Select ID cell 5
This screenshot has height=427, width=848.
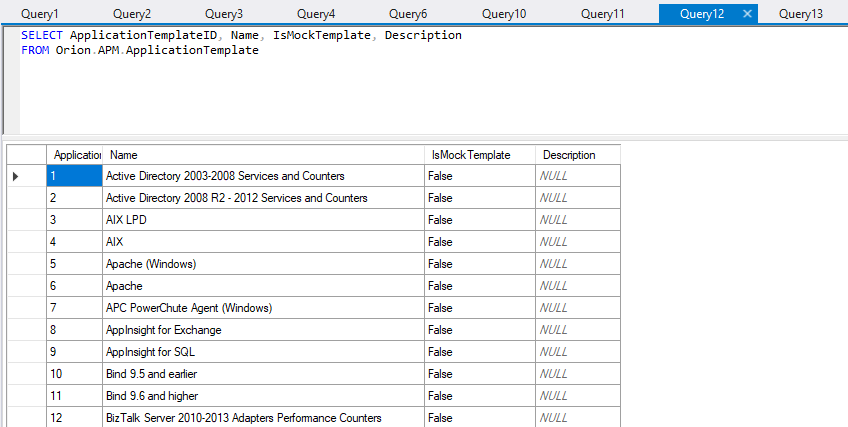pyautogui.click(x=75, y=264)
